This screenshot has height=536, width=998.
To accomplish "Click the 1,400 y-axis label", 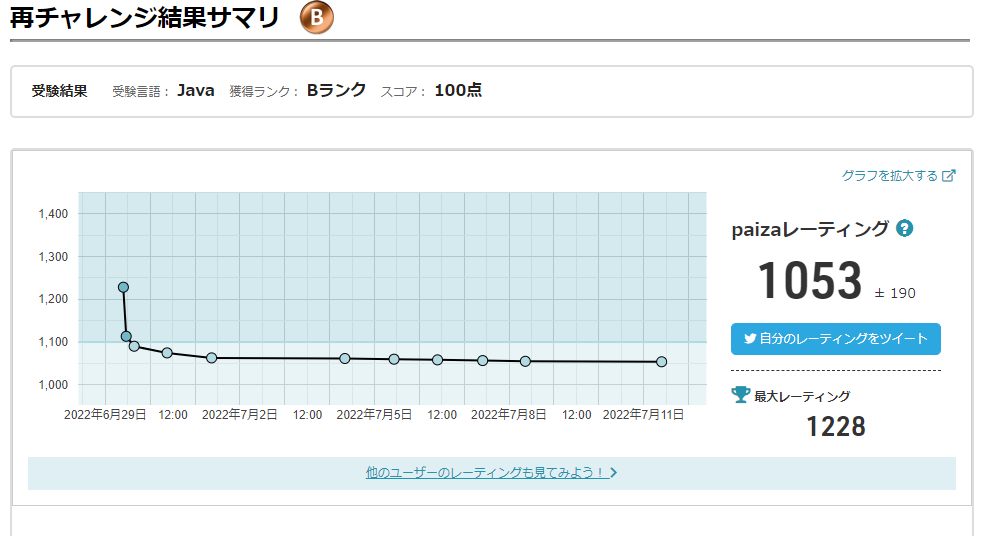I will 52,214.
